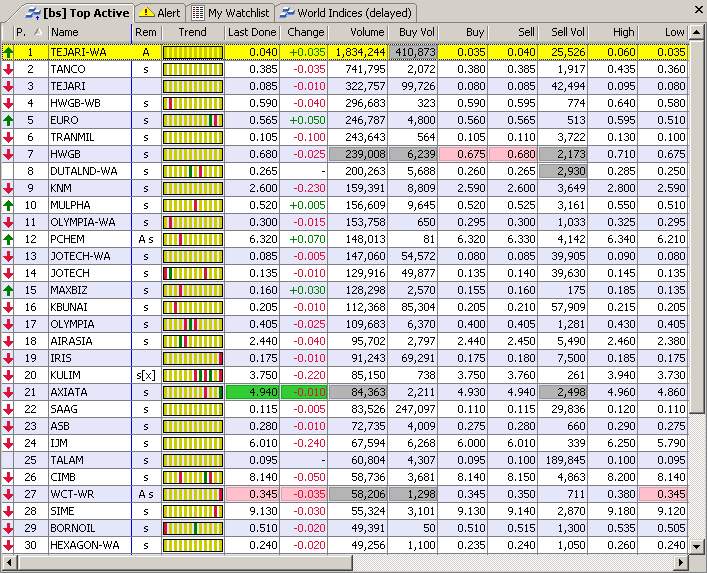Click the Low column header
Screen dimensions: 707x573
(x=663, y=32)
